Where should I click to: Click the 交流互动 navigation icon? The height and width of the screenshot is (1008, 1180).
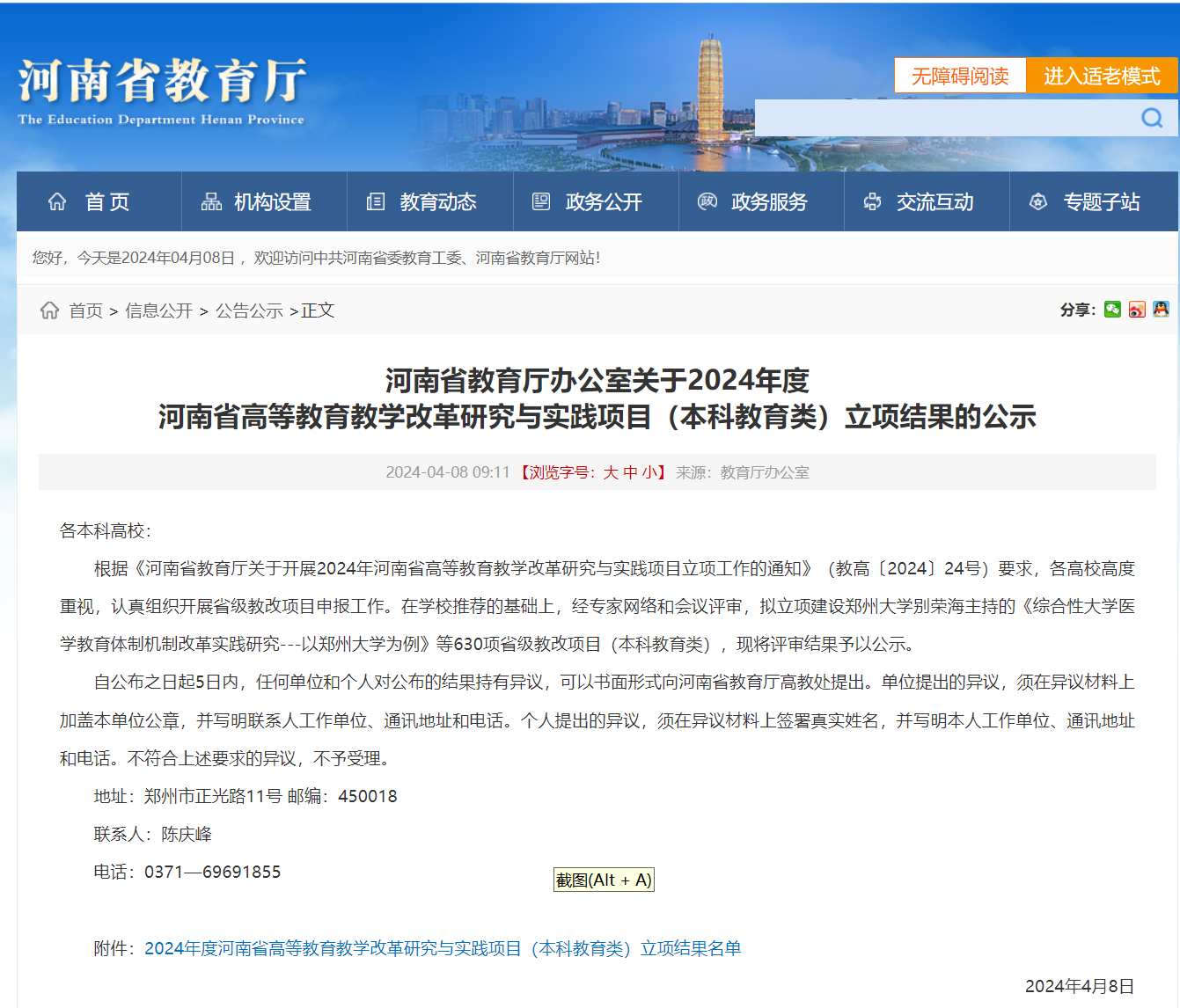[872, 202]
